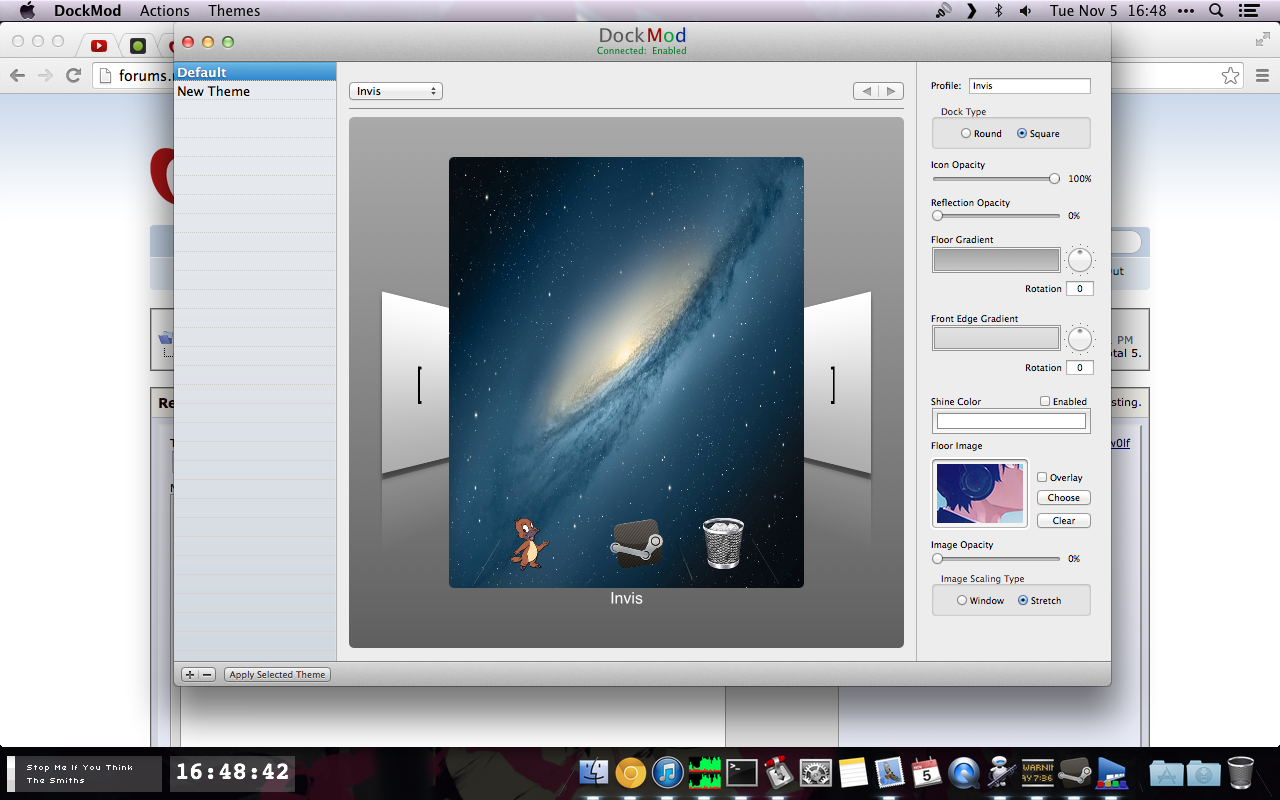Open Automator robot icon in Dock
Viewport: 1280px width, 800px height.
pos(1000,773)
